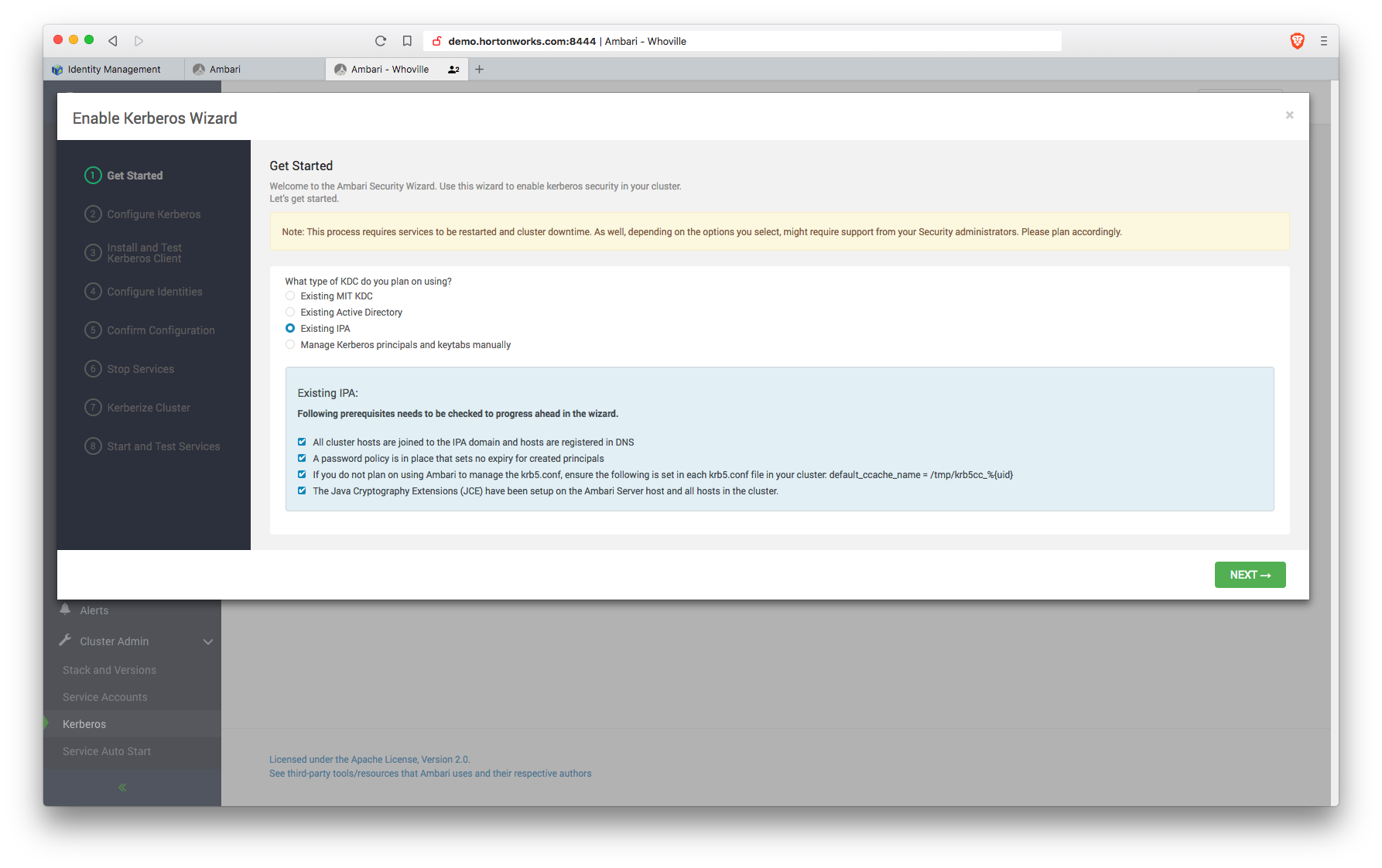Click the Cluster Admin wrench icon
This screenshot has width=1382, height=868.
point(65,641)
